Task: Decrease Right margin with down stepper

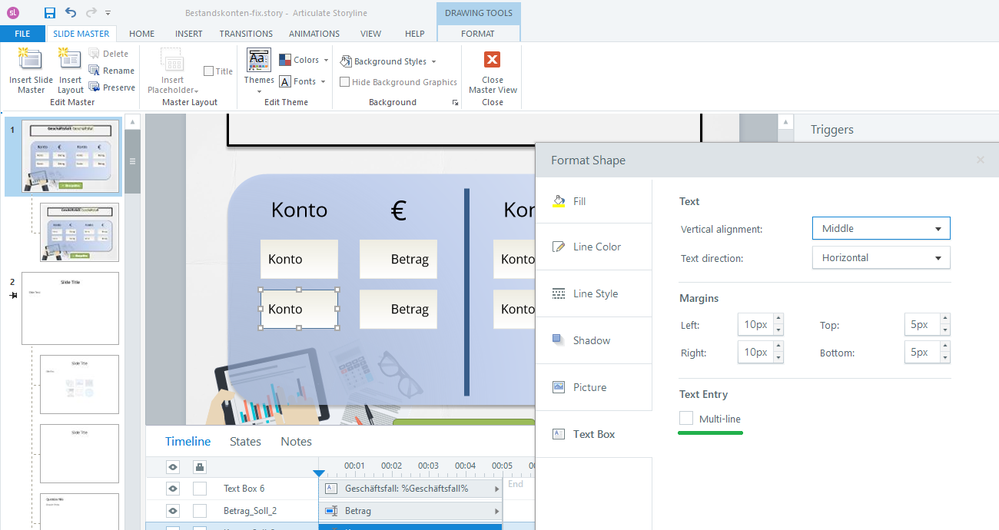Action: pyautogui.click(x=779, y=358)
